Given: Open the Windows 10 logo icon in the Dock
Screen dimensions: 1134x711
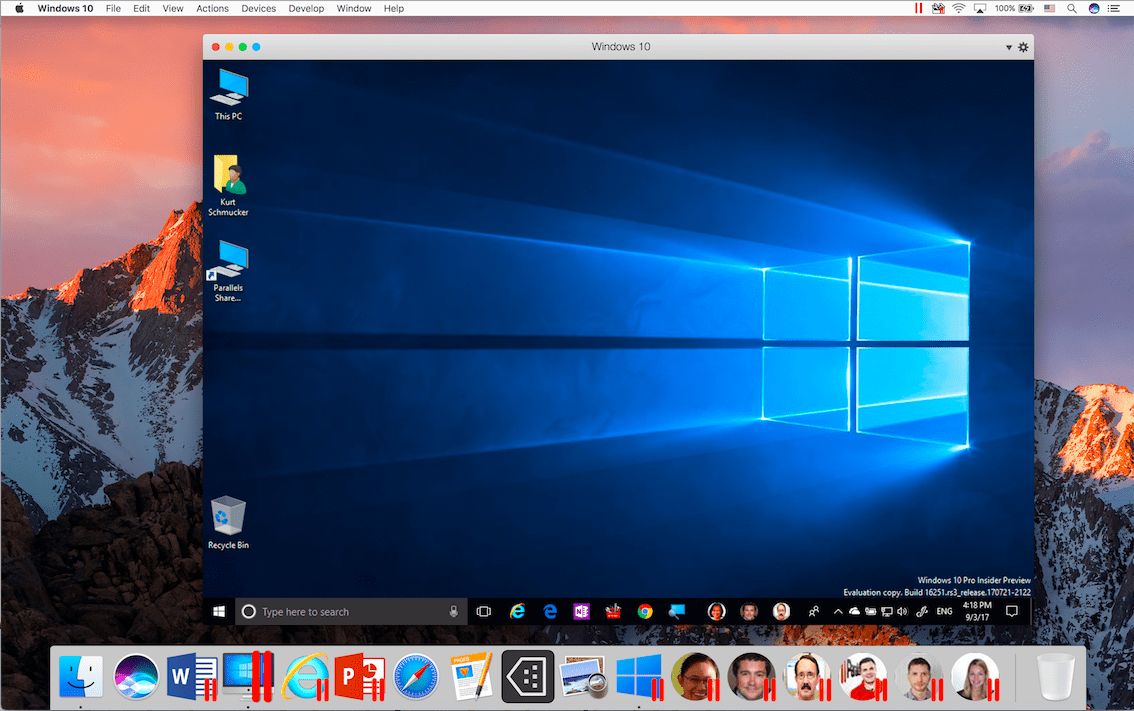Looking at the screenshot, I should pyautogui.click(x=639, y=678).
